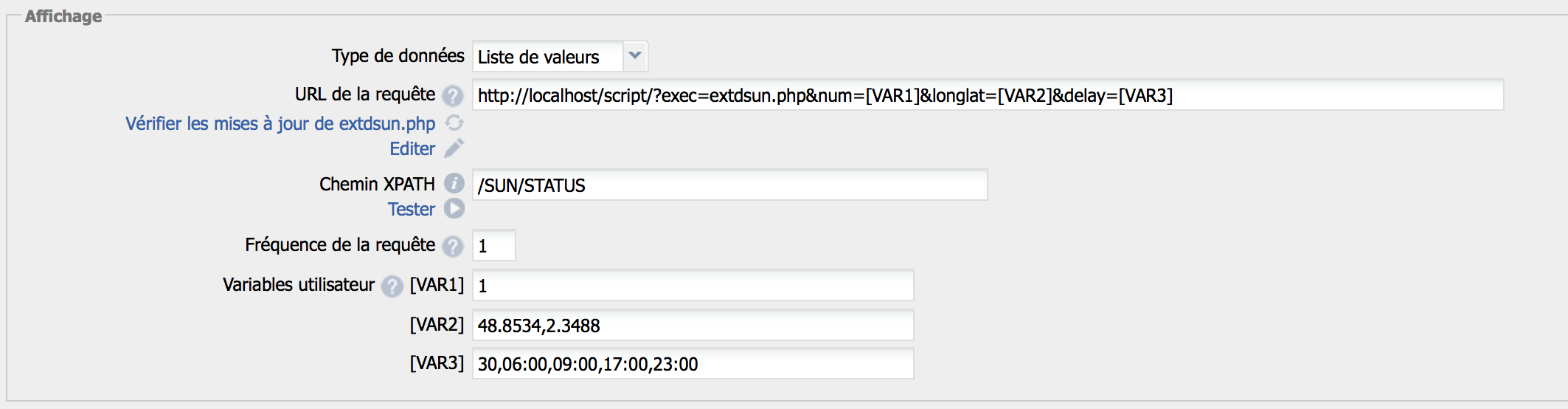The width and height of the screenshot is (1568, 409).
Task: Click the Chemin XPATH input field
Action: 729,185
